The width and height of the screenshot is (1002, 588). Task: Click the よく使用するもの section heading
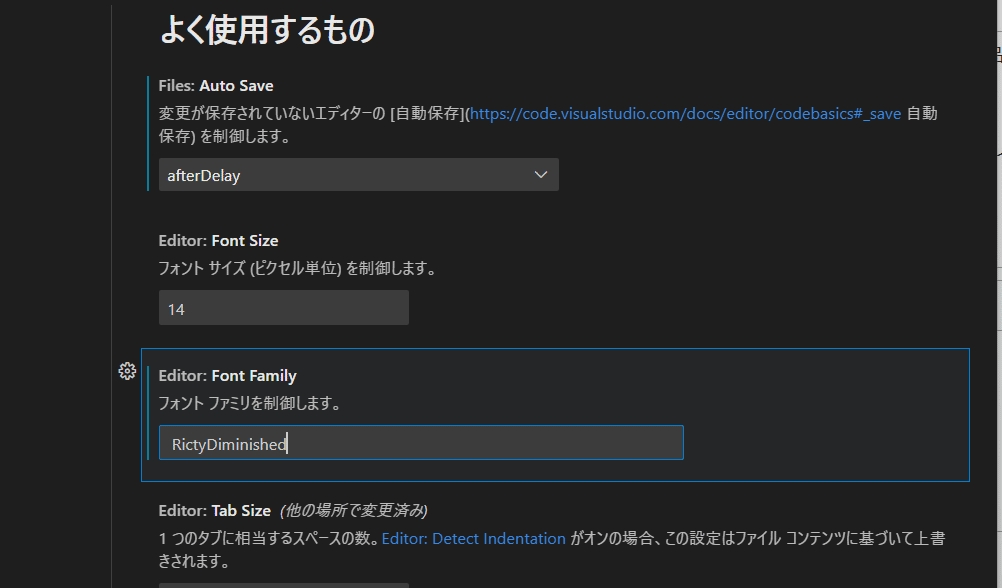267,29
